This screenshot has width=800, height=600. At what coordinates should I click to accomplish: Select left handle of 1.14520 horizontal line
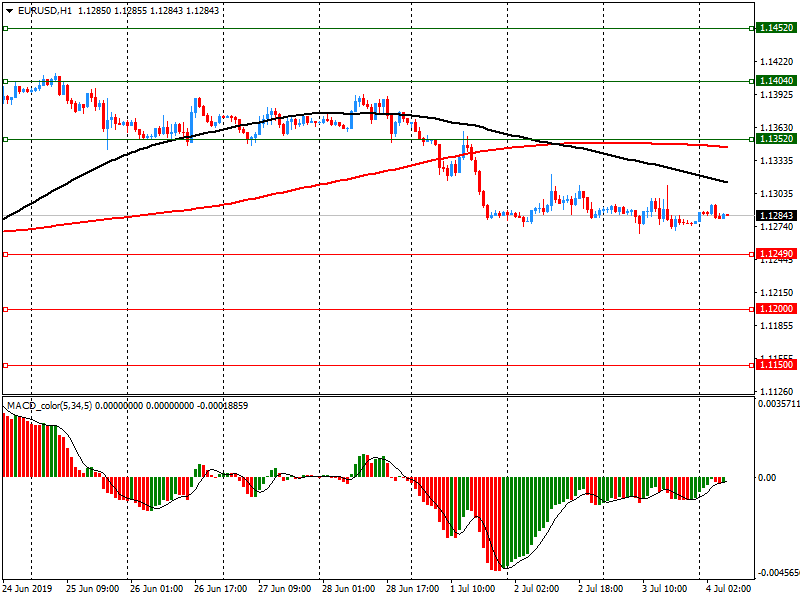pos(6,29)
